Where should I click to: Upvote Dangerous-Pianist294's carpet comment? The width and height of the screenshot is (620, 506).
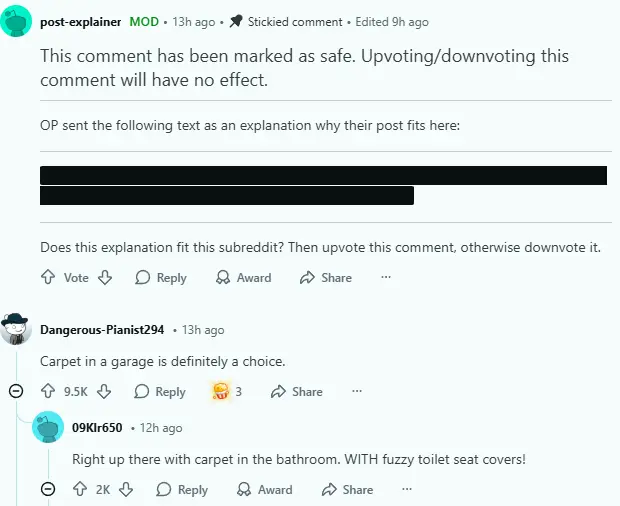click(x=48, y=392)
